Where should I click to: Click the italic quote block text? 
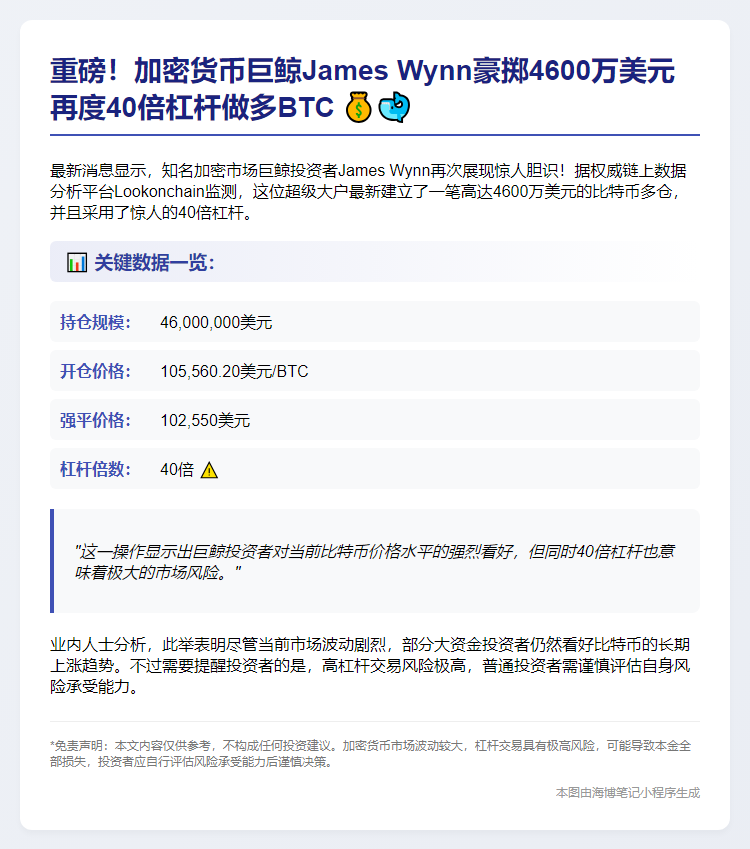[x=375, y=561]
